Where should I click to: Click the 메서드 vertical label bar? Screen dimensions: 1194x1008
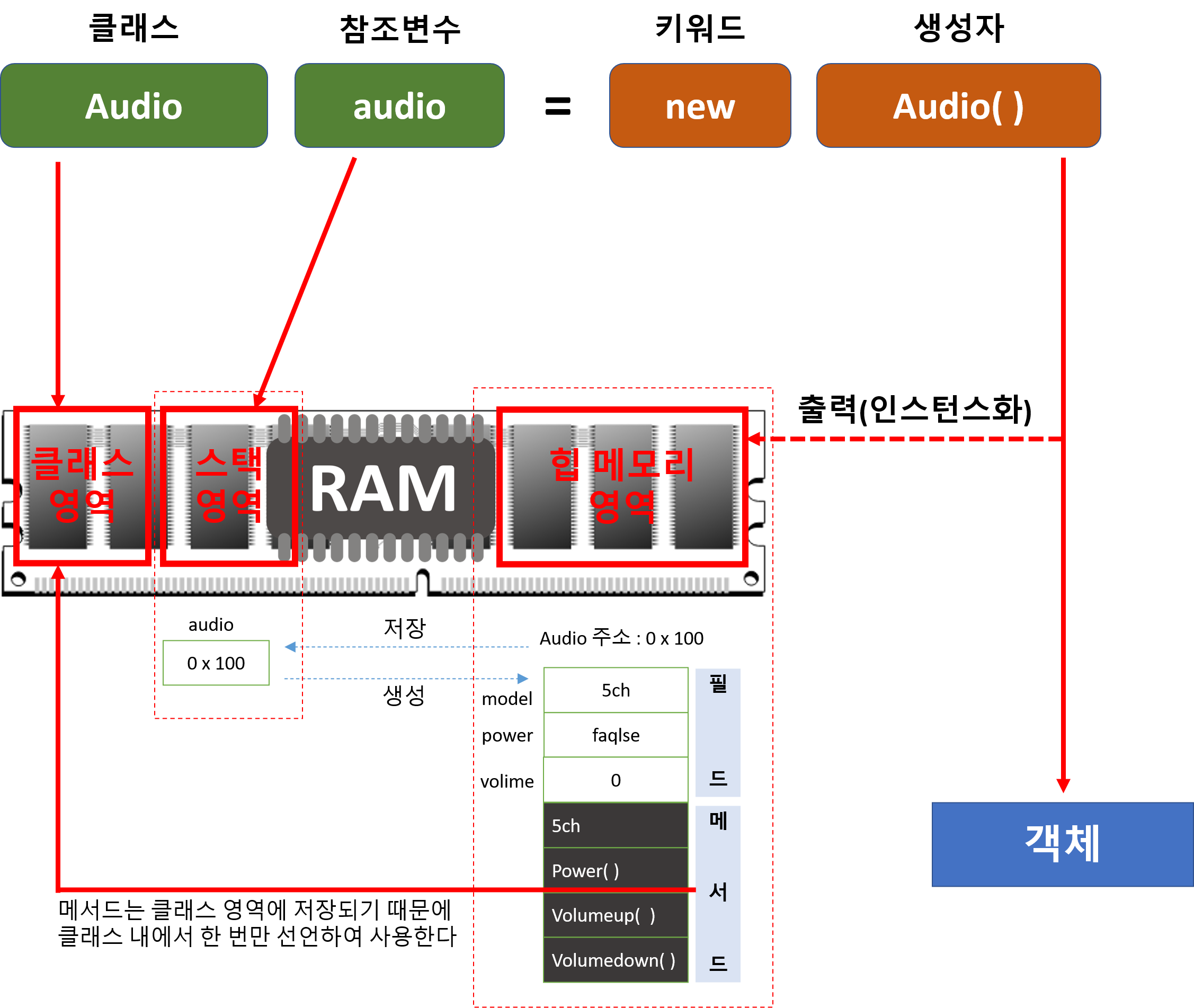(717, 894)
